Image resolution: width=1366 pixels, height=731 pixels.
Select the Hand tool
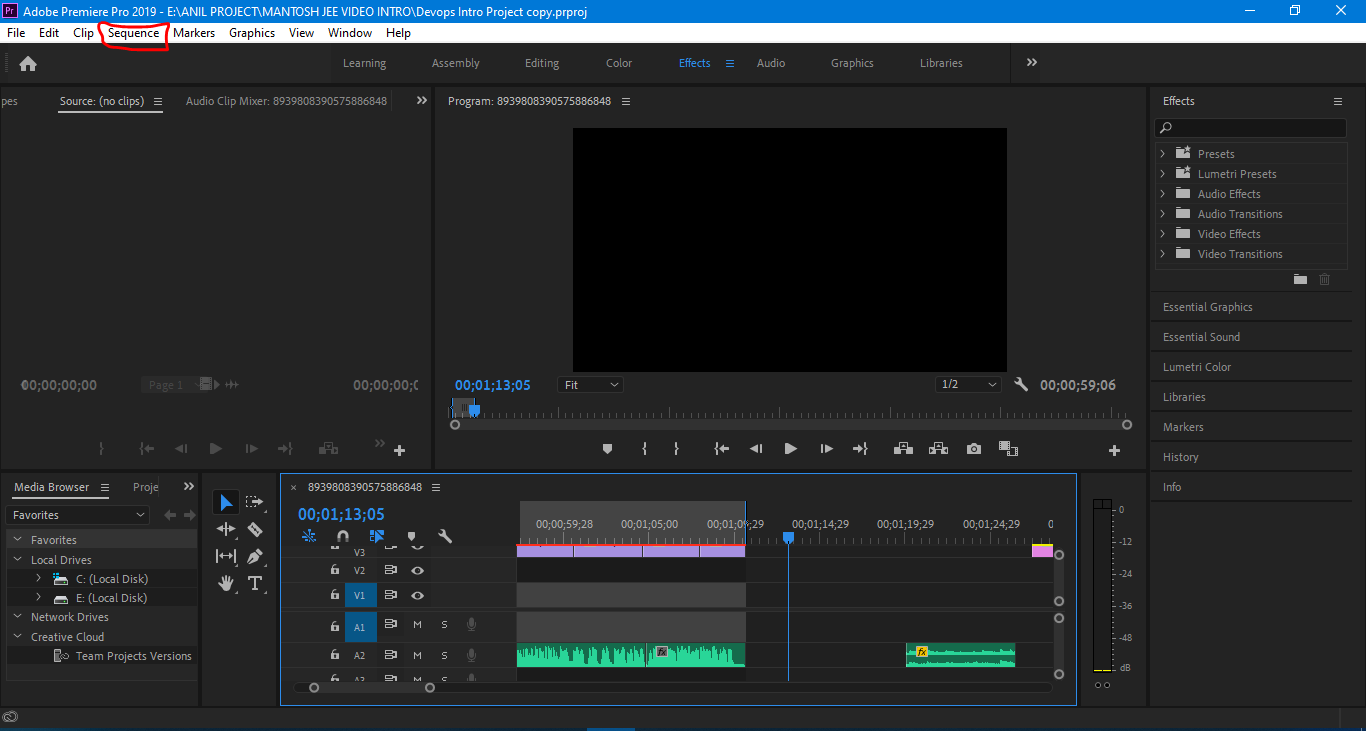(226, 583)
